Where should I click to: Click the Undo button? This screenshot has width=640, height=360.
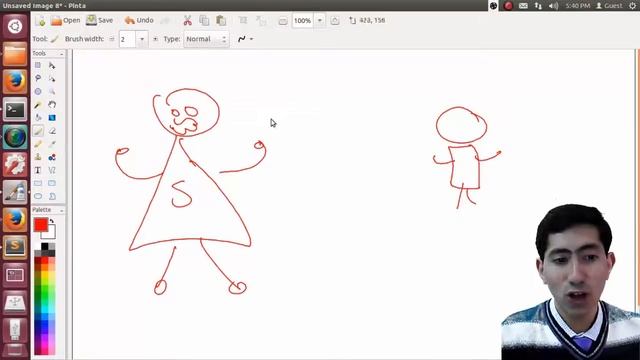click(x=139, y=20)
